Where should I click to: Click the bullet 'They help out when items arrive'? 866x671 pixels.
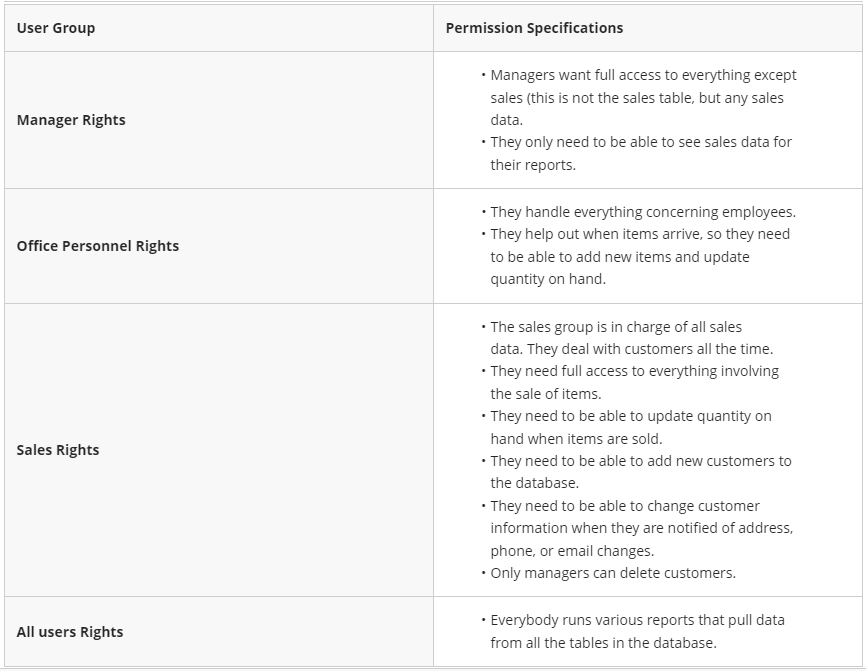coord(640,234)
